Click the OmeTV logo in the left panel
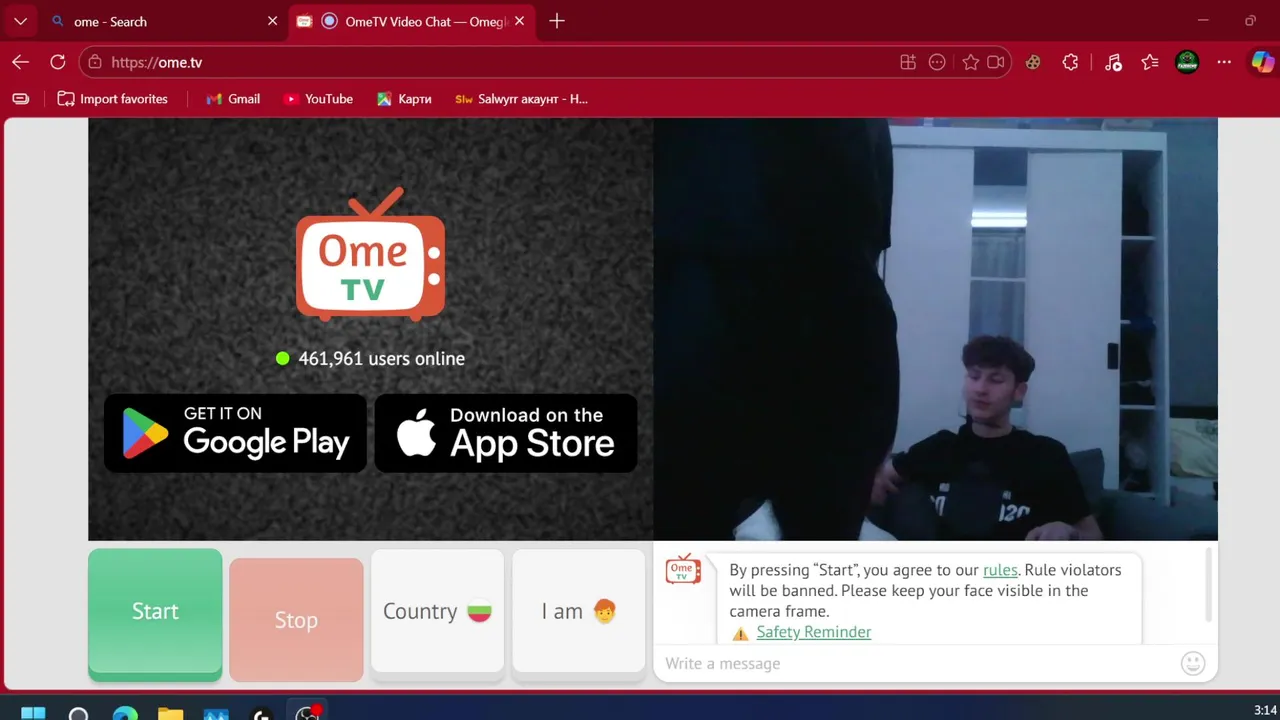Image resolution: width=1280 pixels, height=720 pixels. (370, 254)
